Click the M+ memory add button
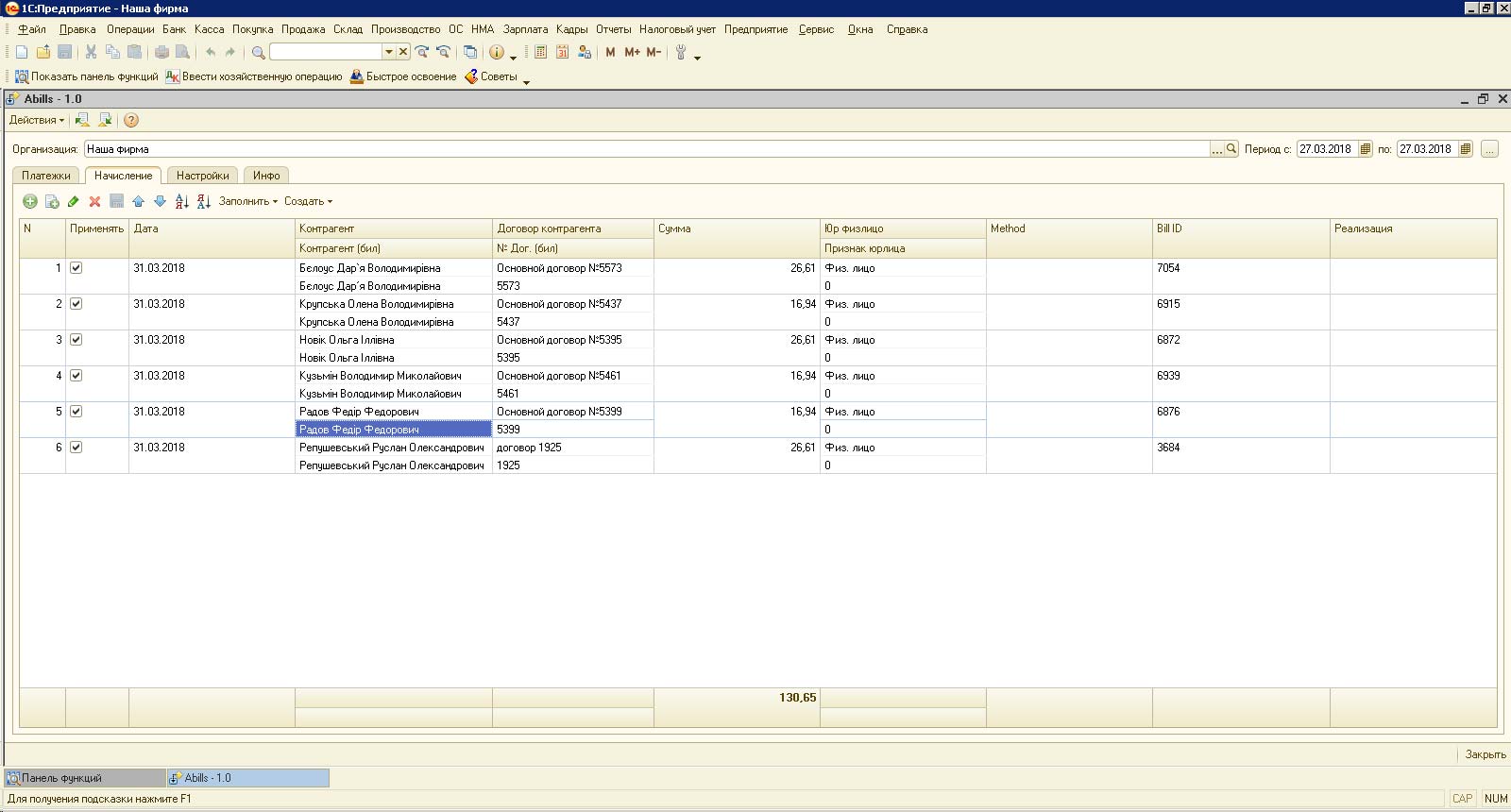 (632, 52)
